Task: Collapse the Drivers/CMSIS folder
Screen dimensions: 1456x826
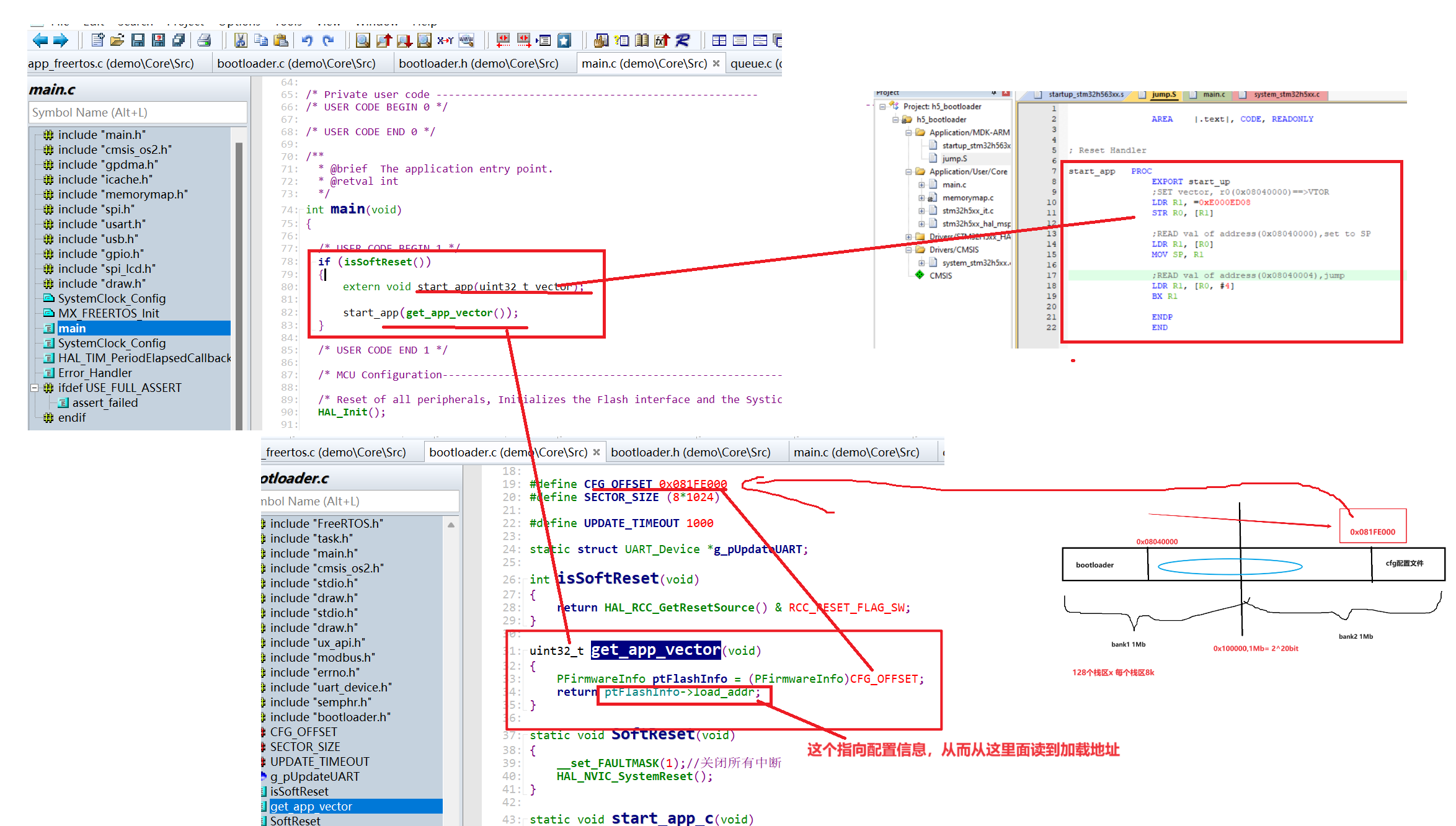Action: click(908, 250)
